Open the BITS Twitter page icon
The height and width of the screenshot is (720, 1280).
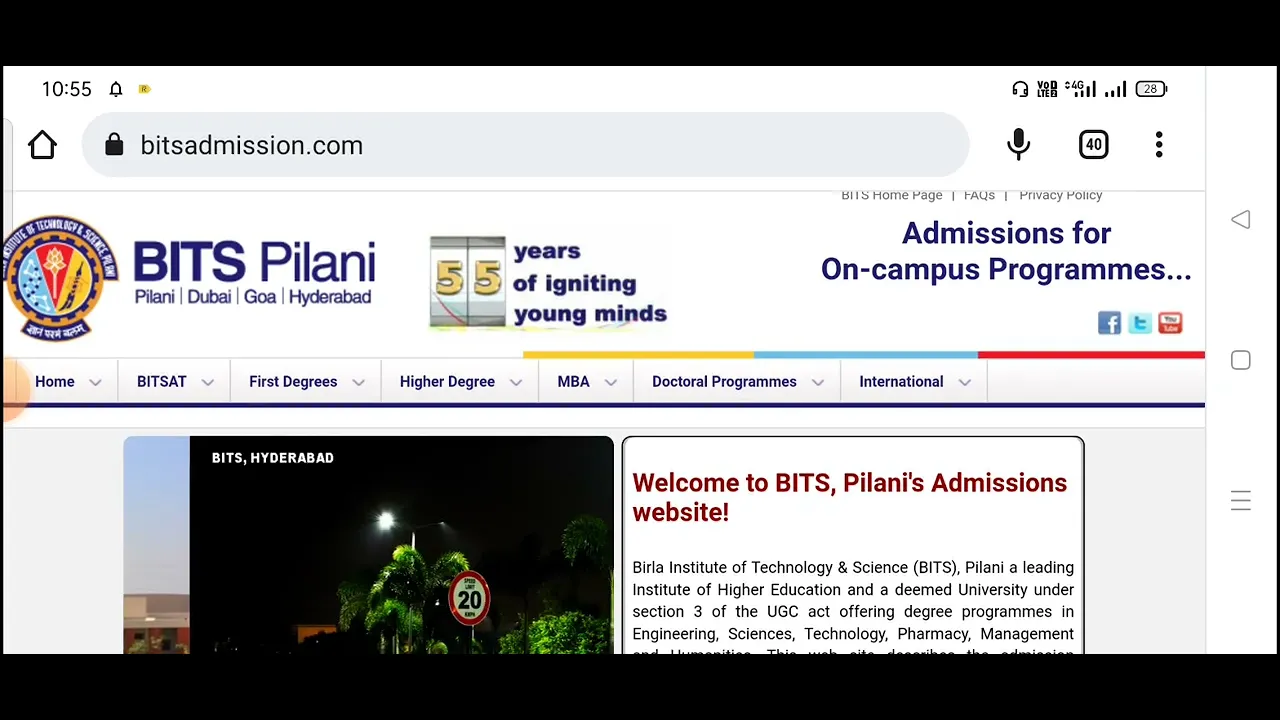(1140, 323)
